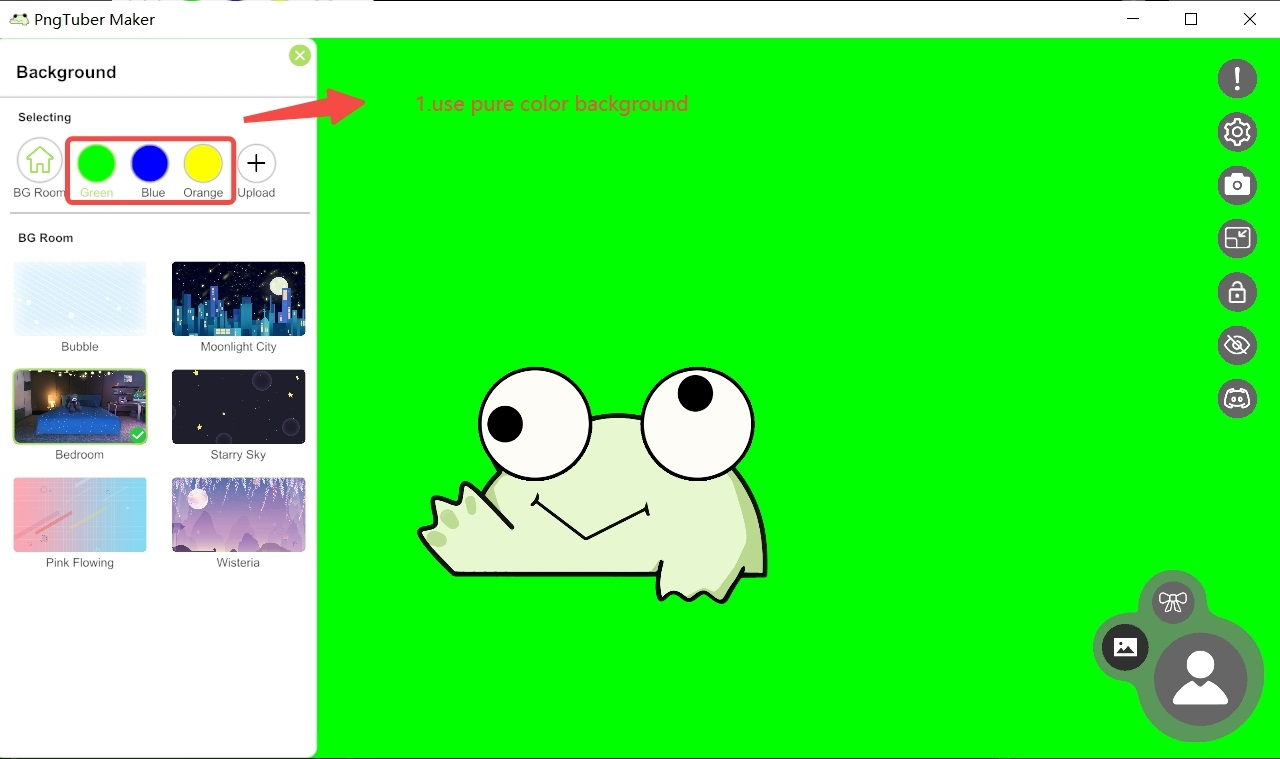
Task: Select the Orange color background swatch
Action: tap(203, 162)
